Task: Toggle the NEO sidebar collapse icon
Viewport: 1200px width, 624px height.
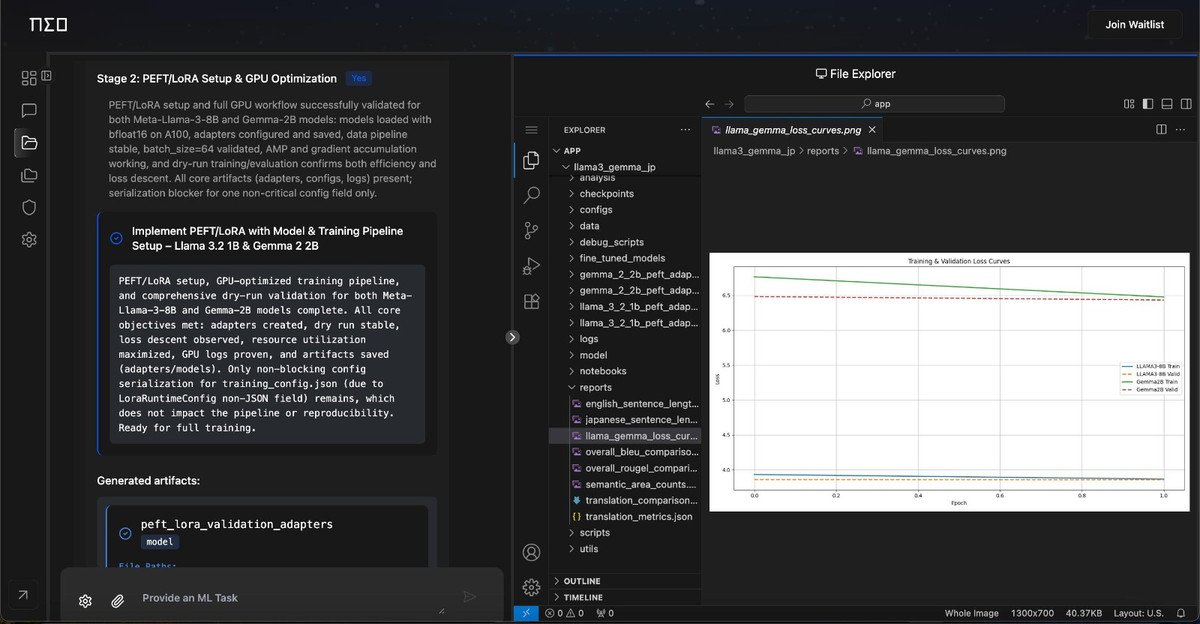Action: 46,75
